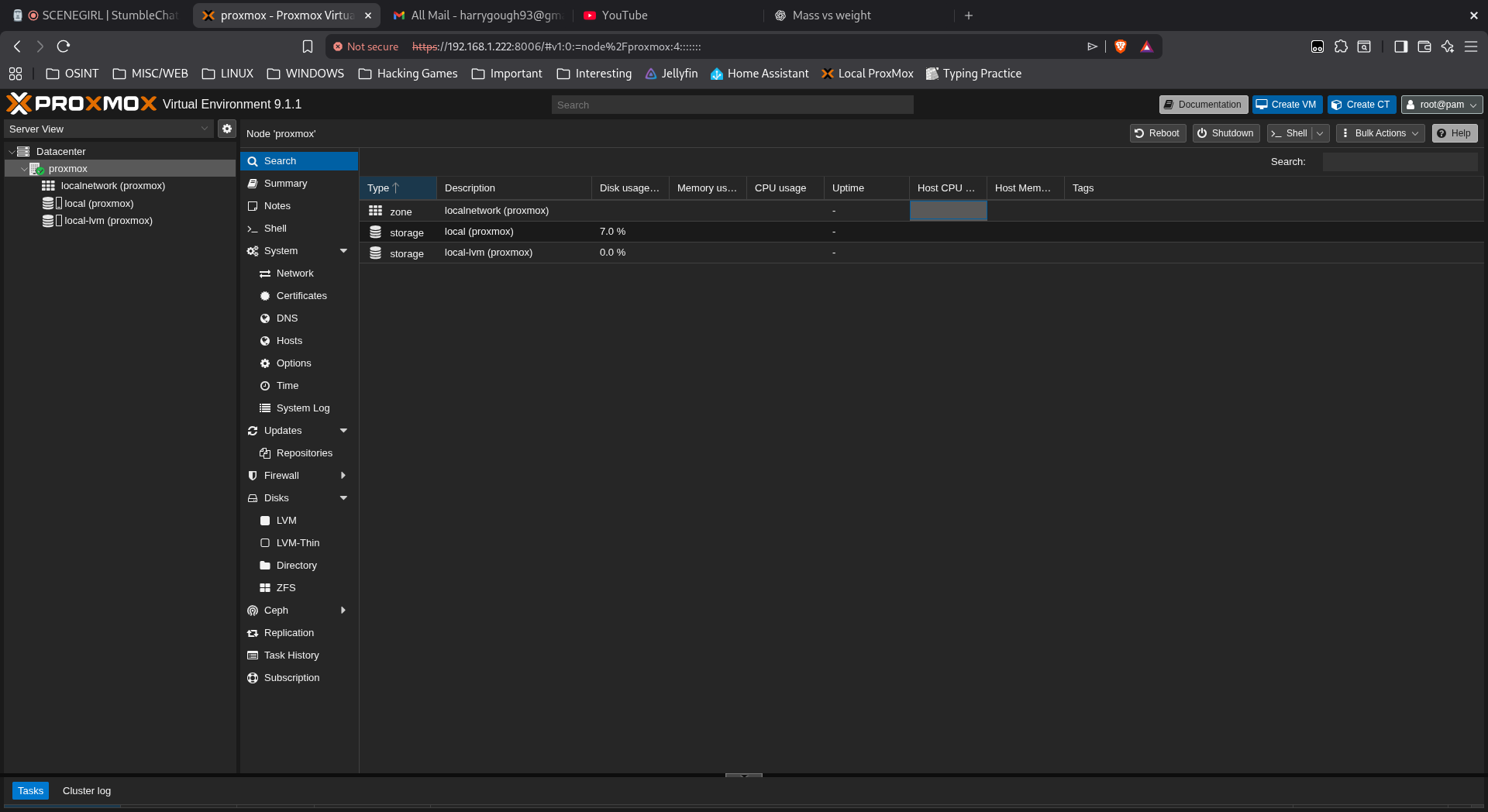Switch to All Mail Gmail tab

[477, 15]
